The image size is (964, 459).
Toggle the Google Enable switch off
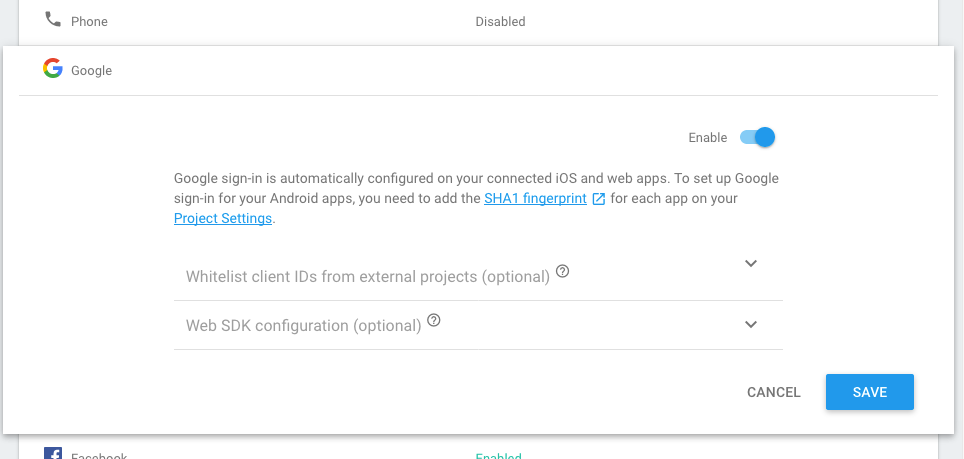point(757,137)
